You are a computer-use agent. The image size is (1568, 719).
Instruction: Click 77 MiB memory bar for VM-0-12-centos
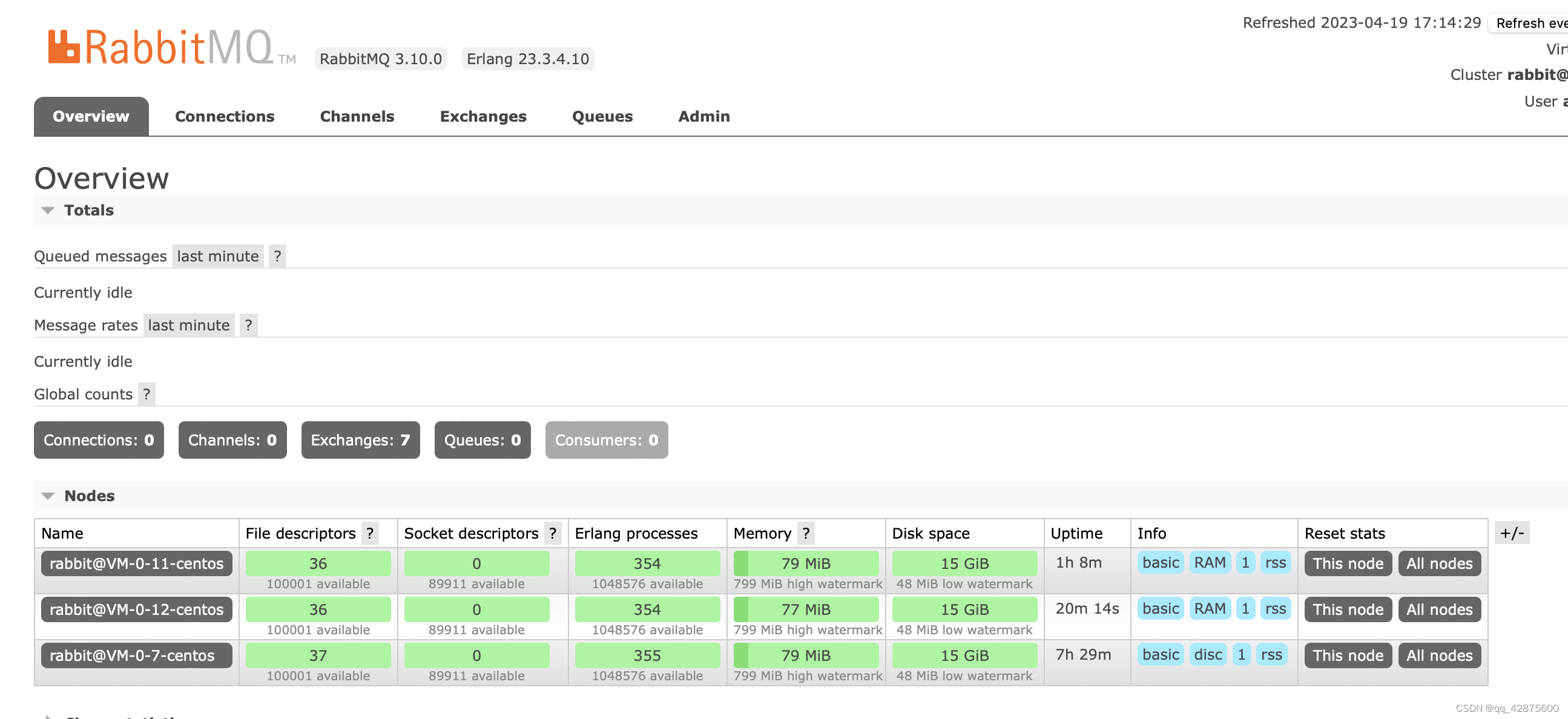pyautogui.click(x=806, y=609)
